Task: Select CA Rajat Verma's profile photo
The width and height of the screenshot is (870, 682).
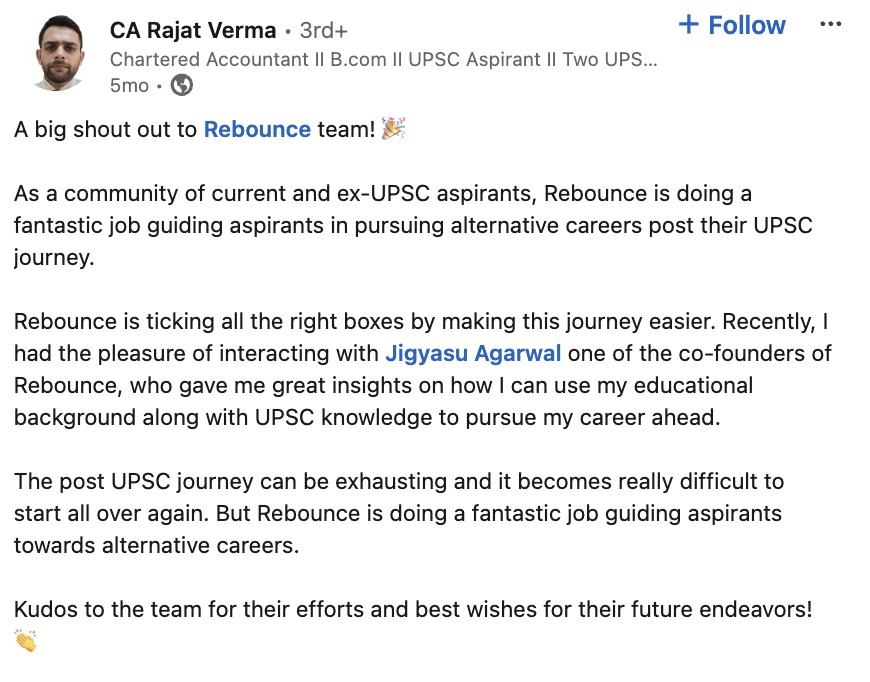Action: (57, 52)
